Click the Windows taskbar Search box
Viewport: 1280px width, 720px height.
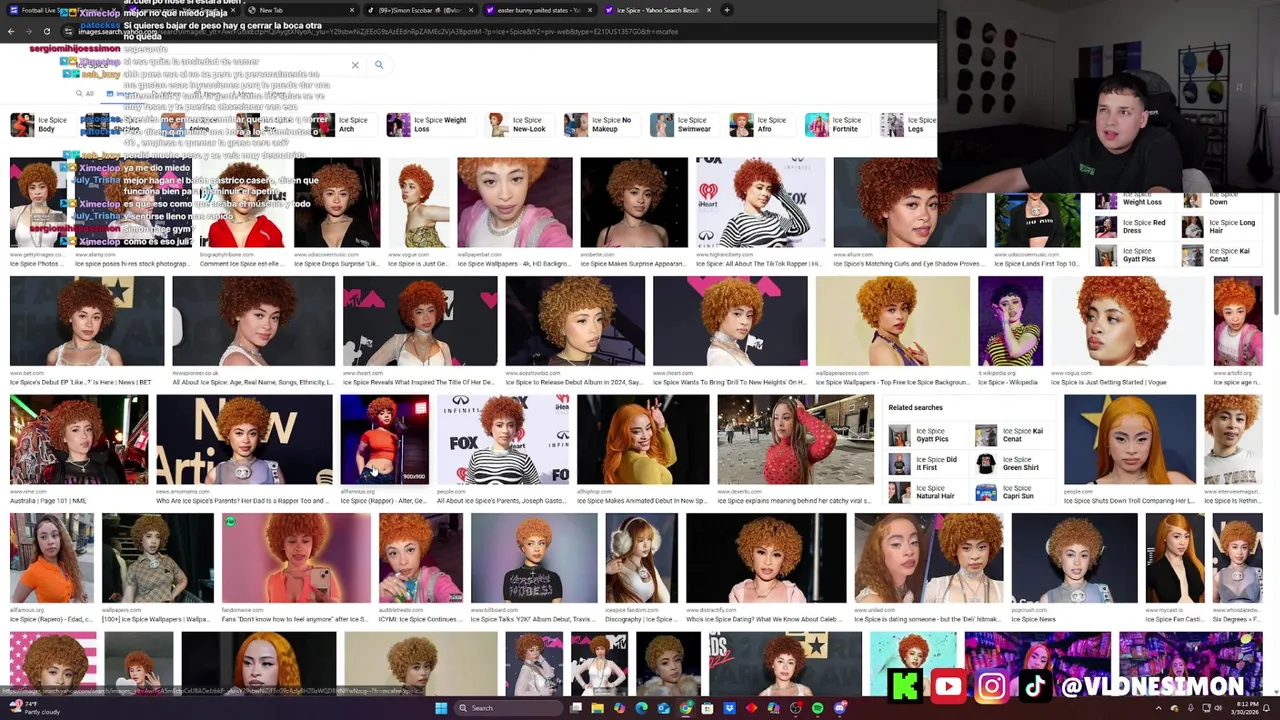coord(508,708)
